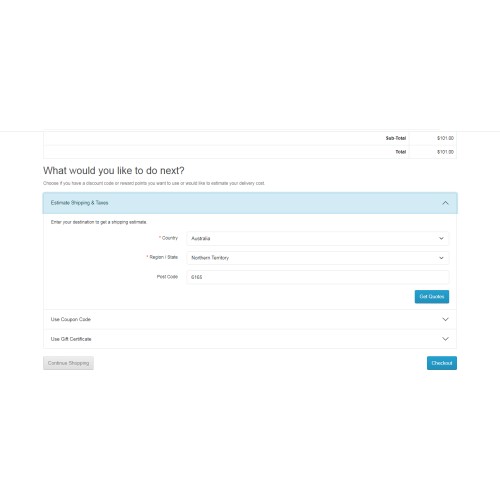Open the Country dropdown showing Australia
Viewport: 500px width, 500px height.
pyautogui.click(x=318, y=238)
